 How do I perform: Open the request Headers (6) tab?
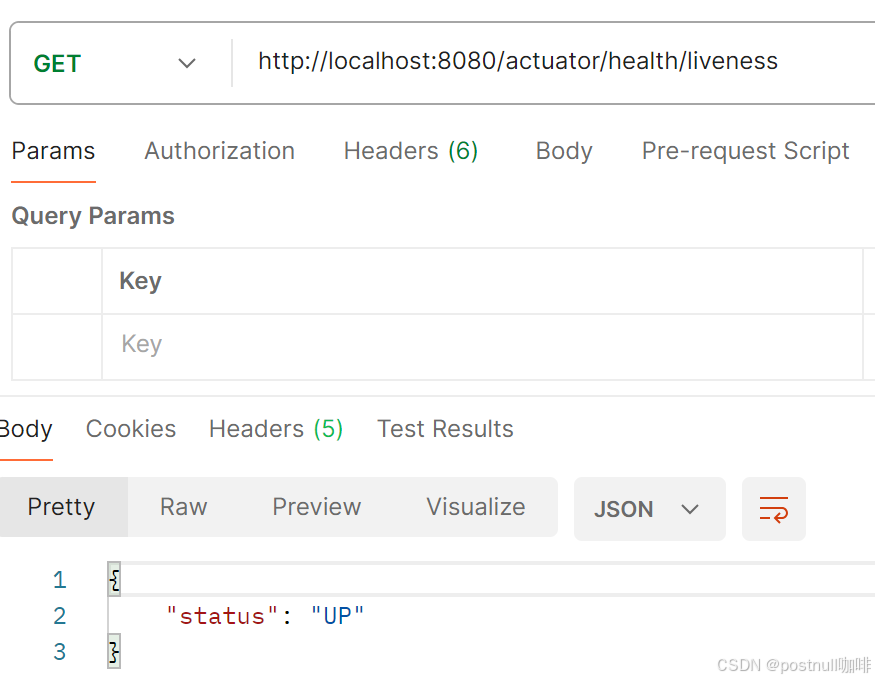coord(411,151)
